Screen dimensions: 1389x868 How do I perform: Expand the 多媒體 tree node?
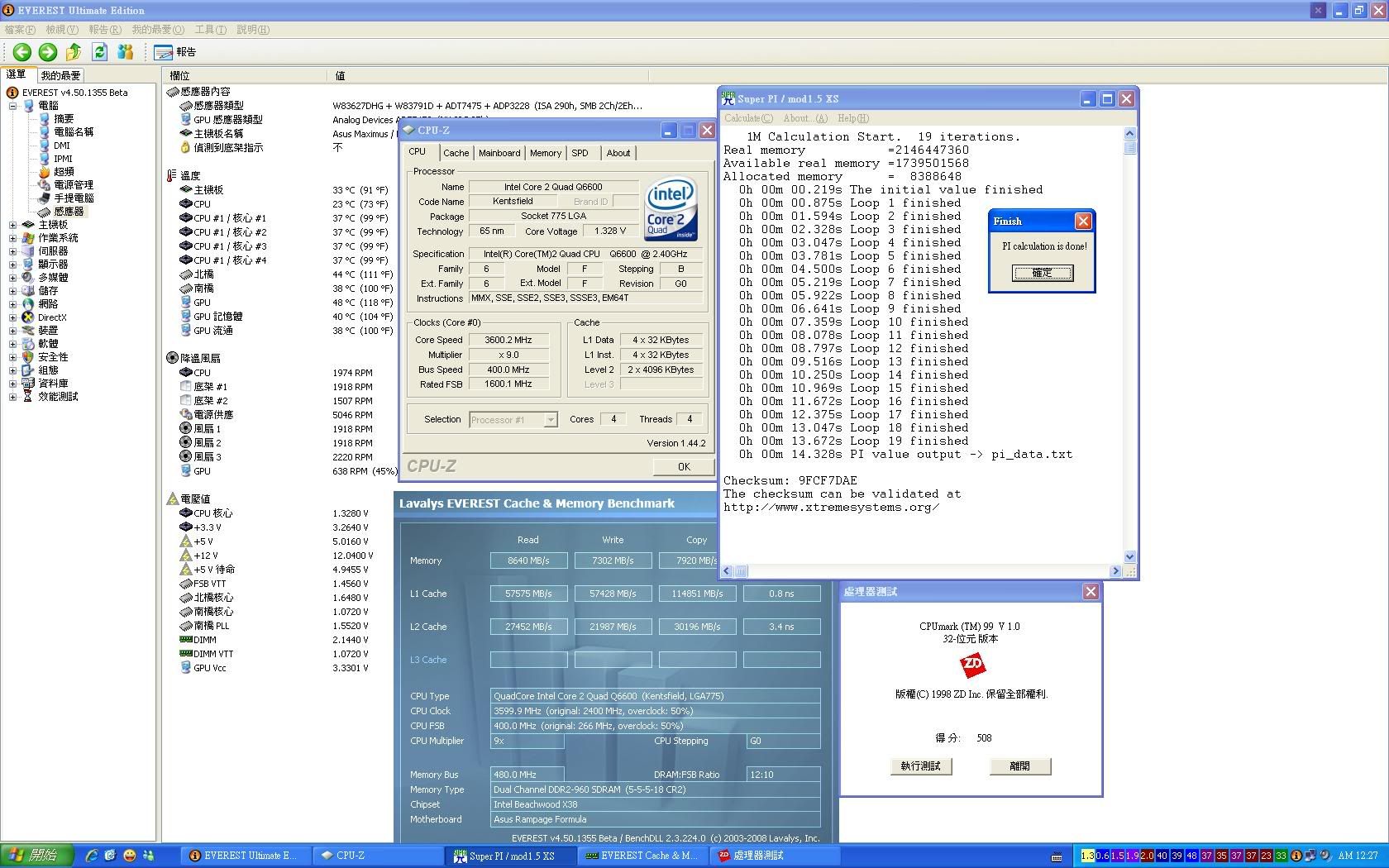coord(12,278)
